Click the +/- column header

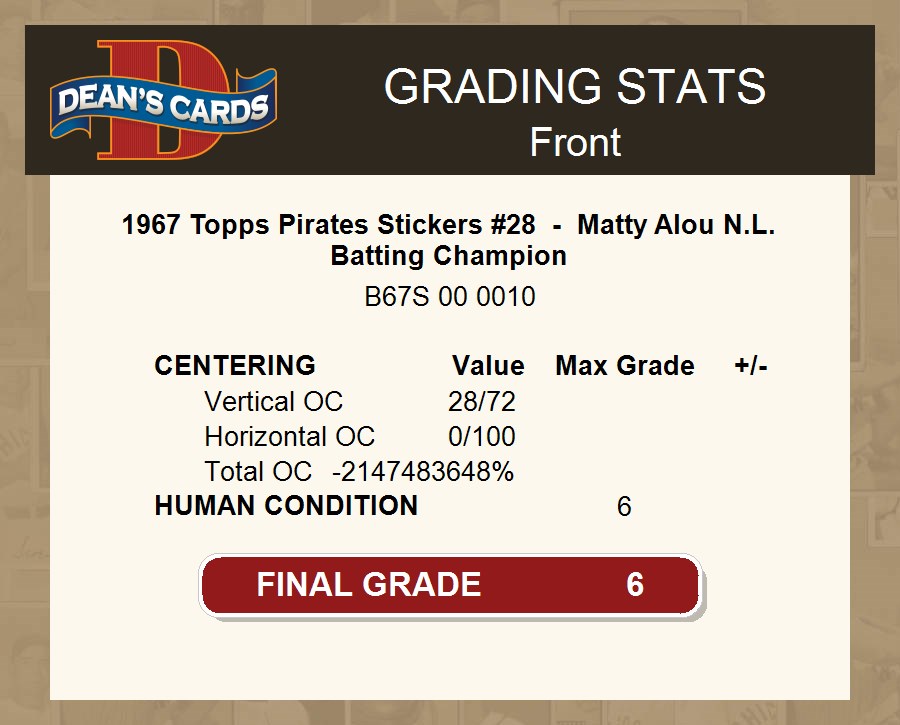click(x=751, y=366)
